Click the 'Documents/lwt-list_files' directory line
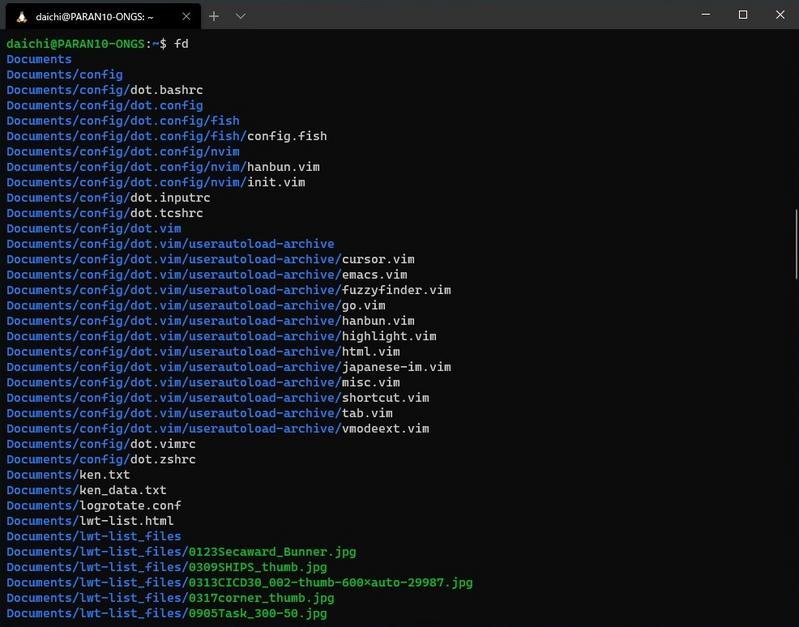Screen dimensions: 799x627 pos(94,536)
